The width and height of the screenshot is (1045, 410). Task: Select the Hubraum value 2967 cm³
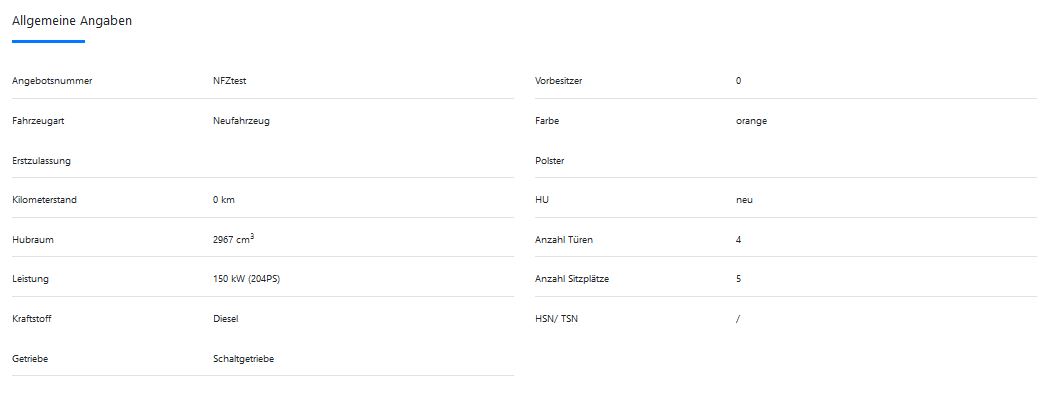(234, 239)
